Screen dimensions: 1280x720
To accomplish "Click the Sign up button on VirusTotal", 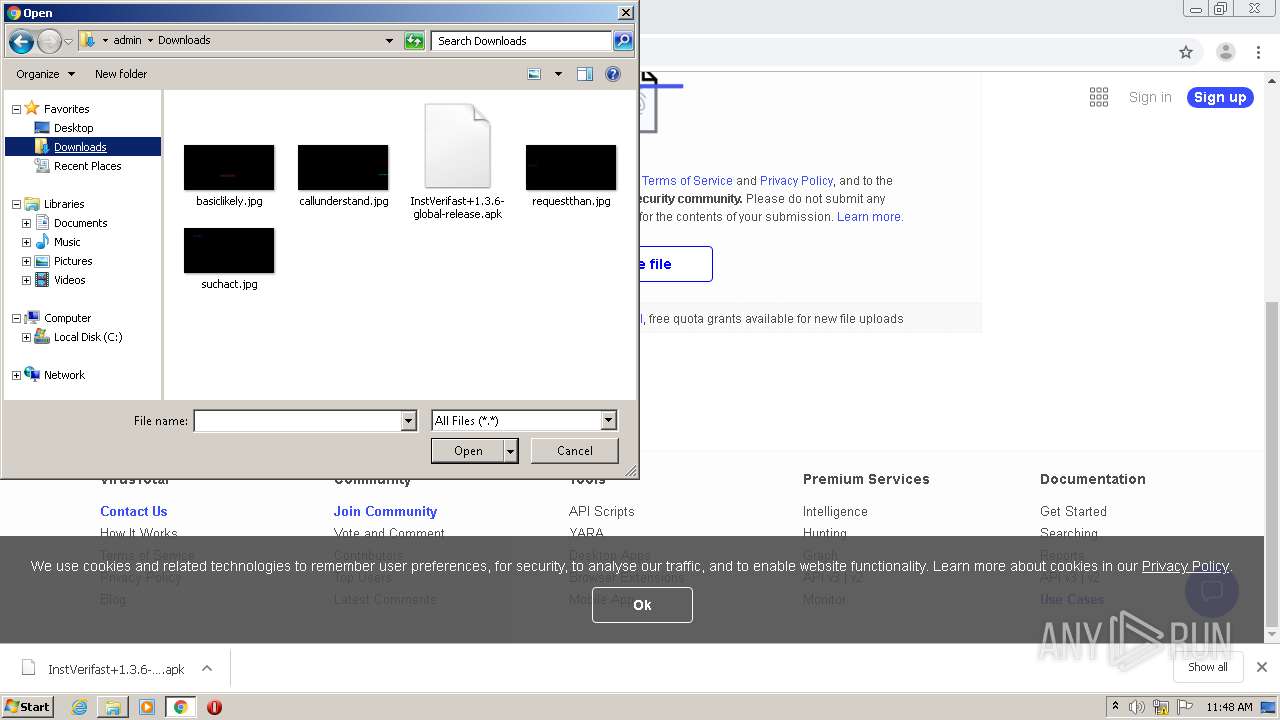I will pos(1220,97).
